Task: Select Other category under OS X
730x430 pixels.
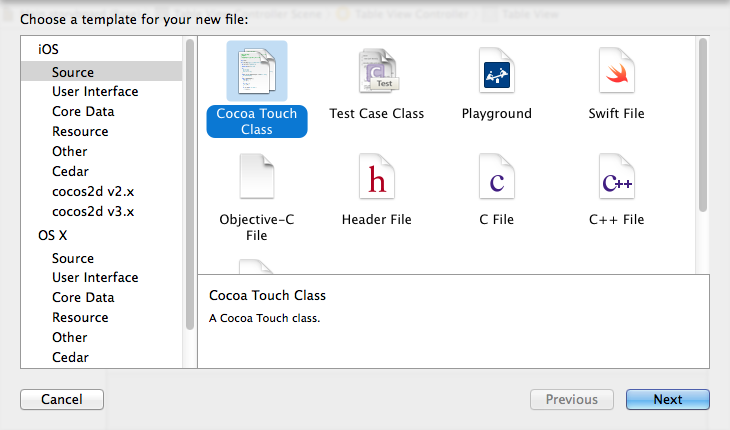Action: tap(69, 337)
